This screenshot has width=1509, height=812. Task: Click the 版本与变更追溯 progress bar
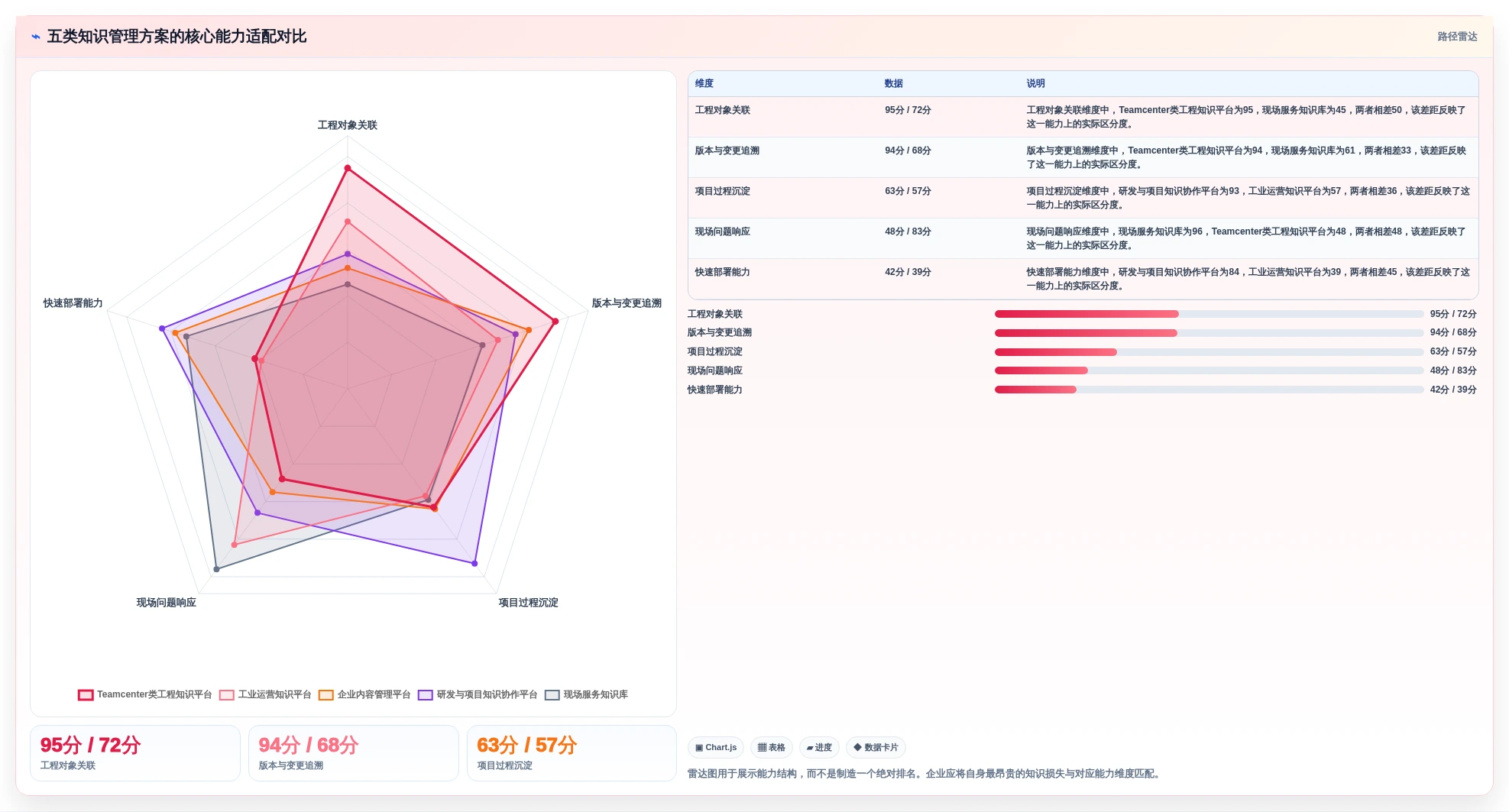pos(1209,333)
